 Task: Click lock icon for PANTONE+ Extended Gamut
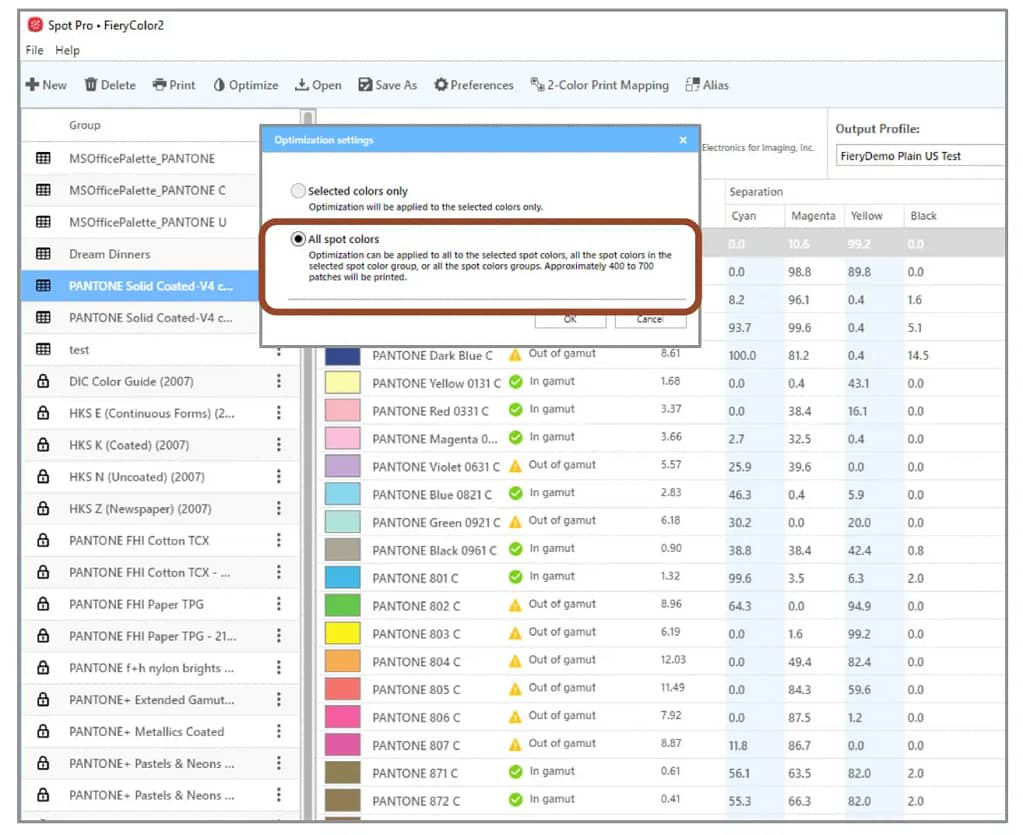tap(43, 699)
